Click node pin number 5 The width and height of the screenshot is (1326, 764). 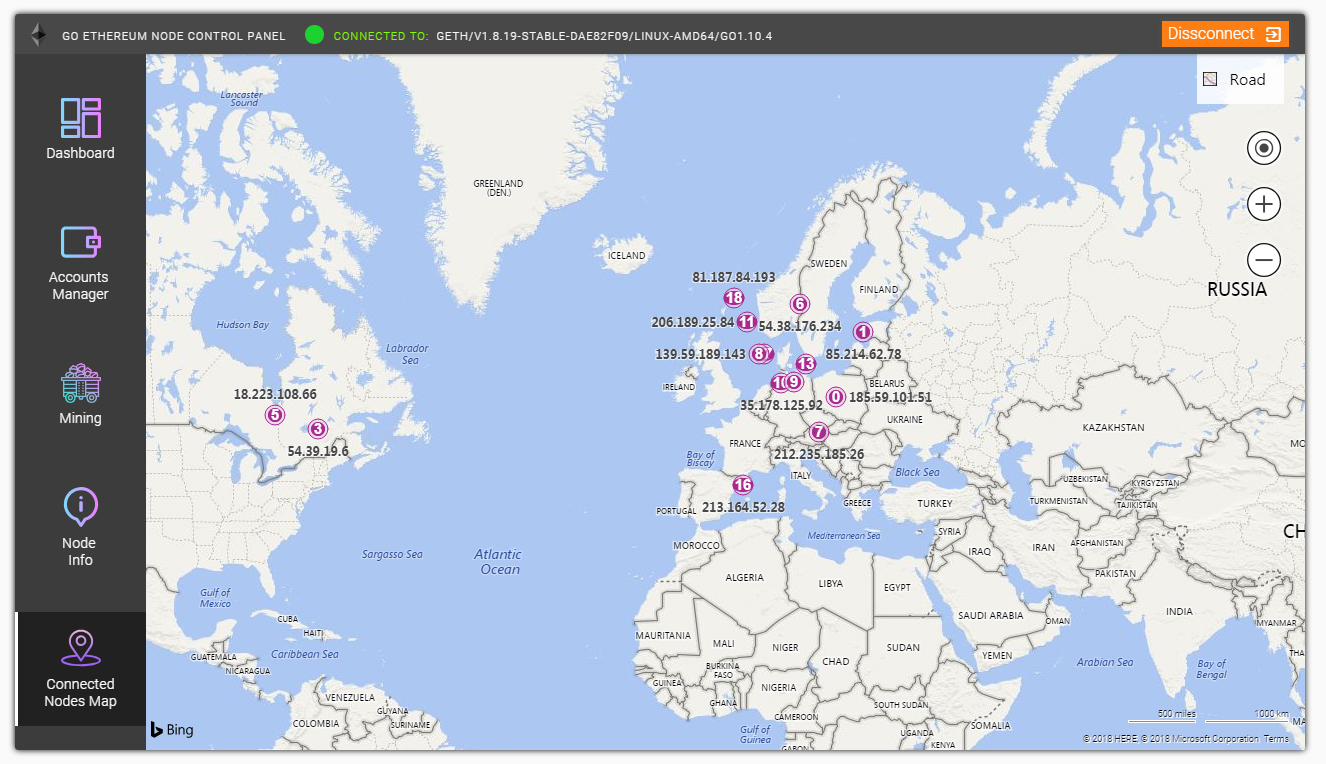click(x=275, y=415)
